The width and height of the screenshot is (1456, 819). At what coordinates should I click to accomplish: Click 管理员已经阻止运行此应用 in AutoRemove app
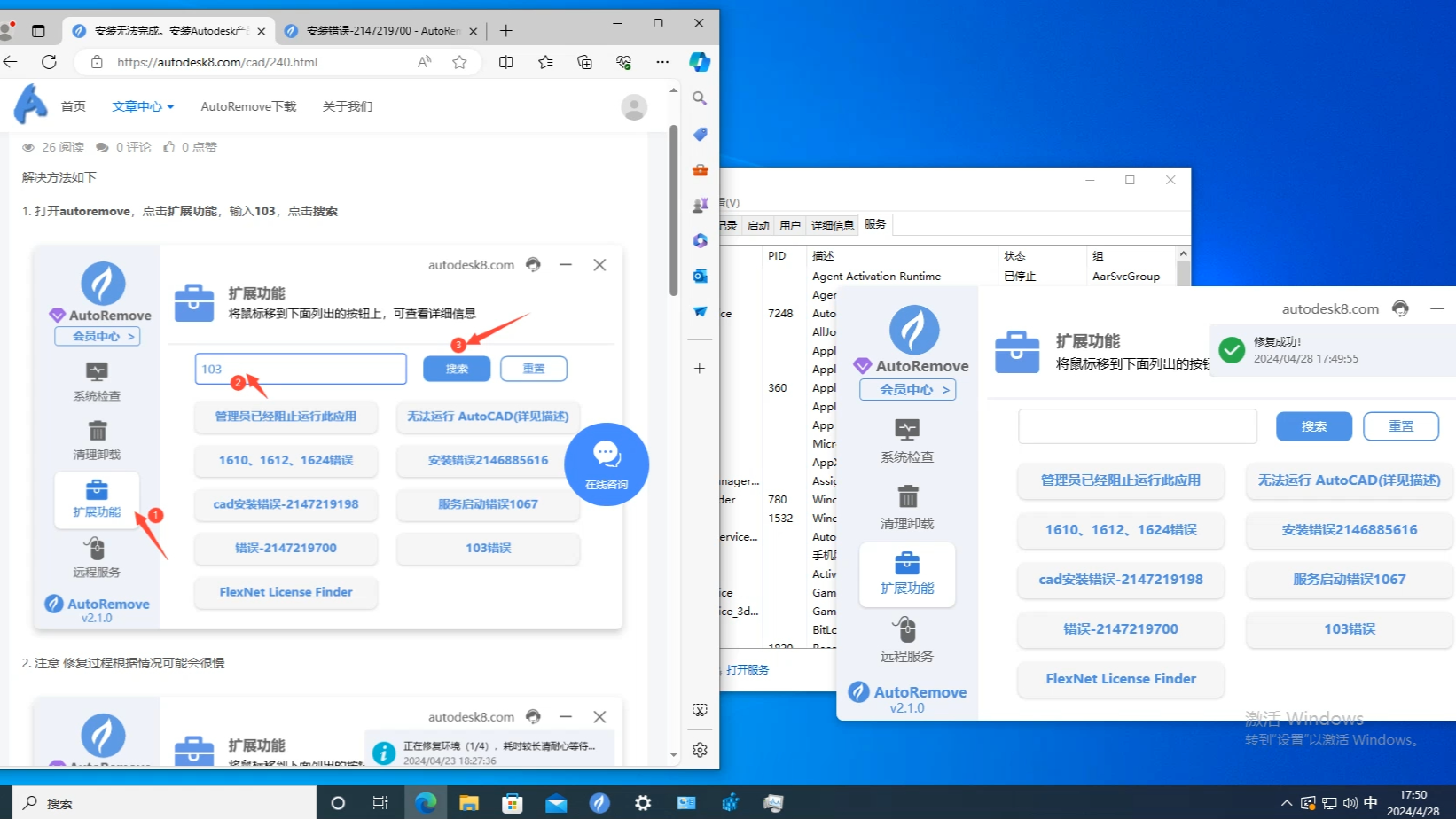(1121, 480)
